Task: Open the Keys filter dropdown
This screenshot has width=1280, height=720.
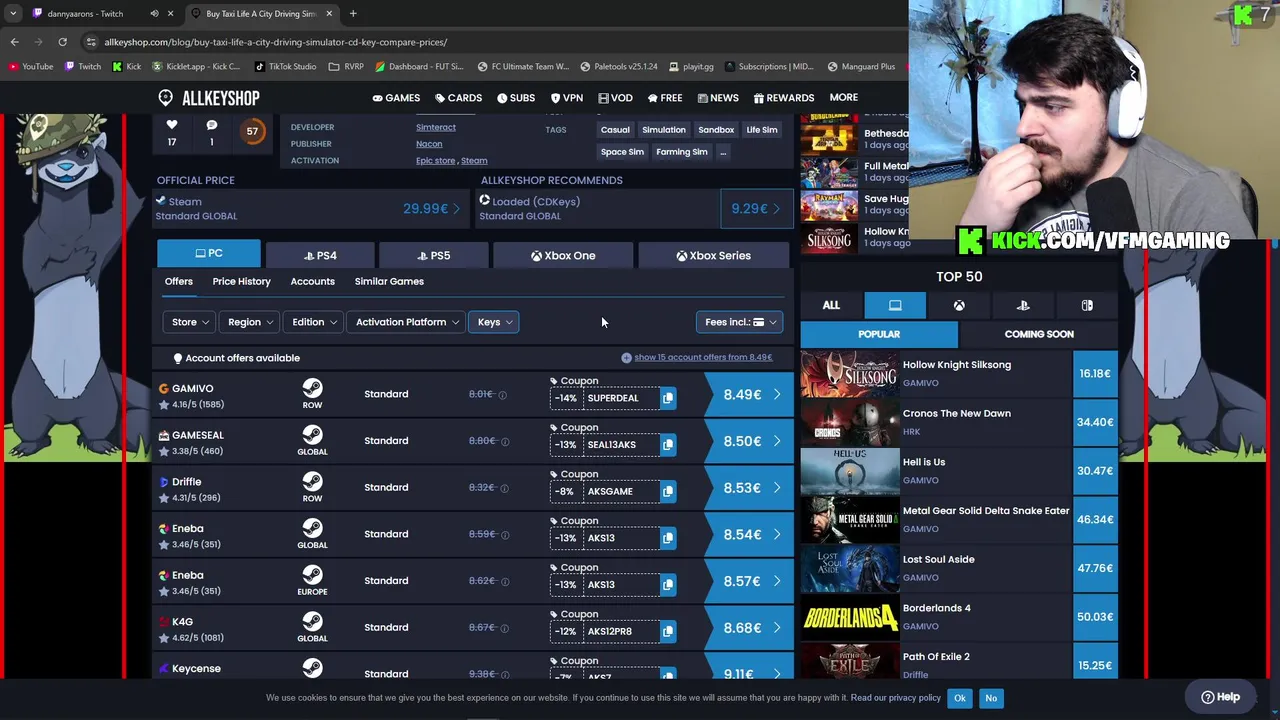Action: 494,322
